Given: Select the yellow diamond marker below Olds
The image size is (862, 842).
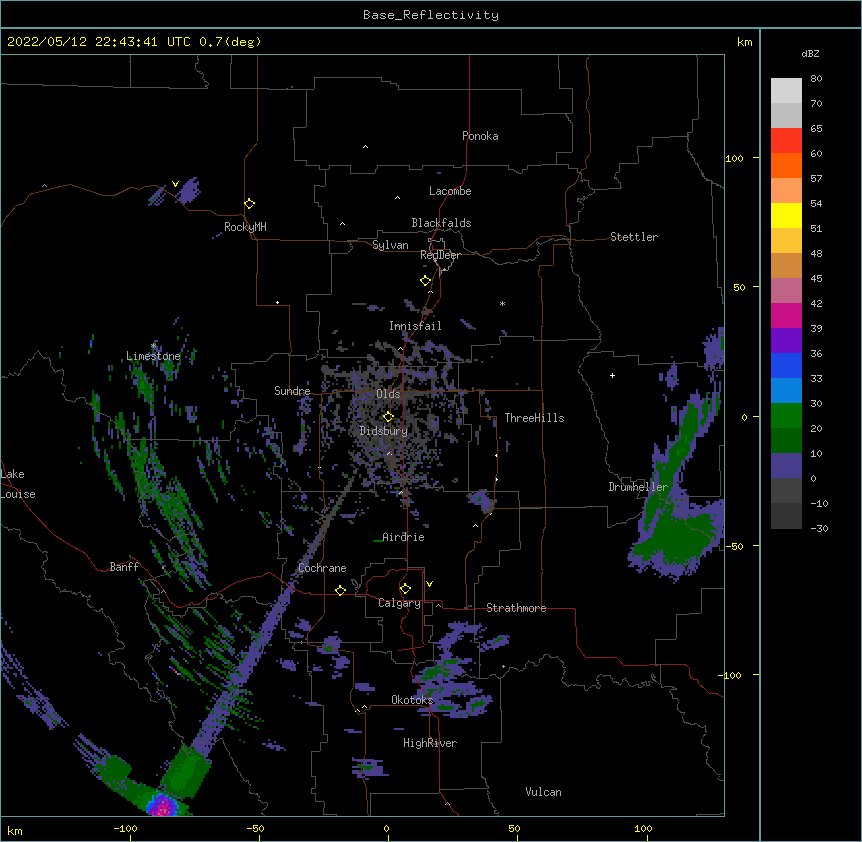Looking at the screenshot, I should click(388, 416).
